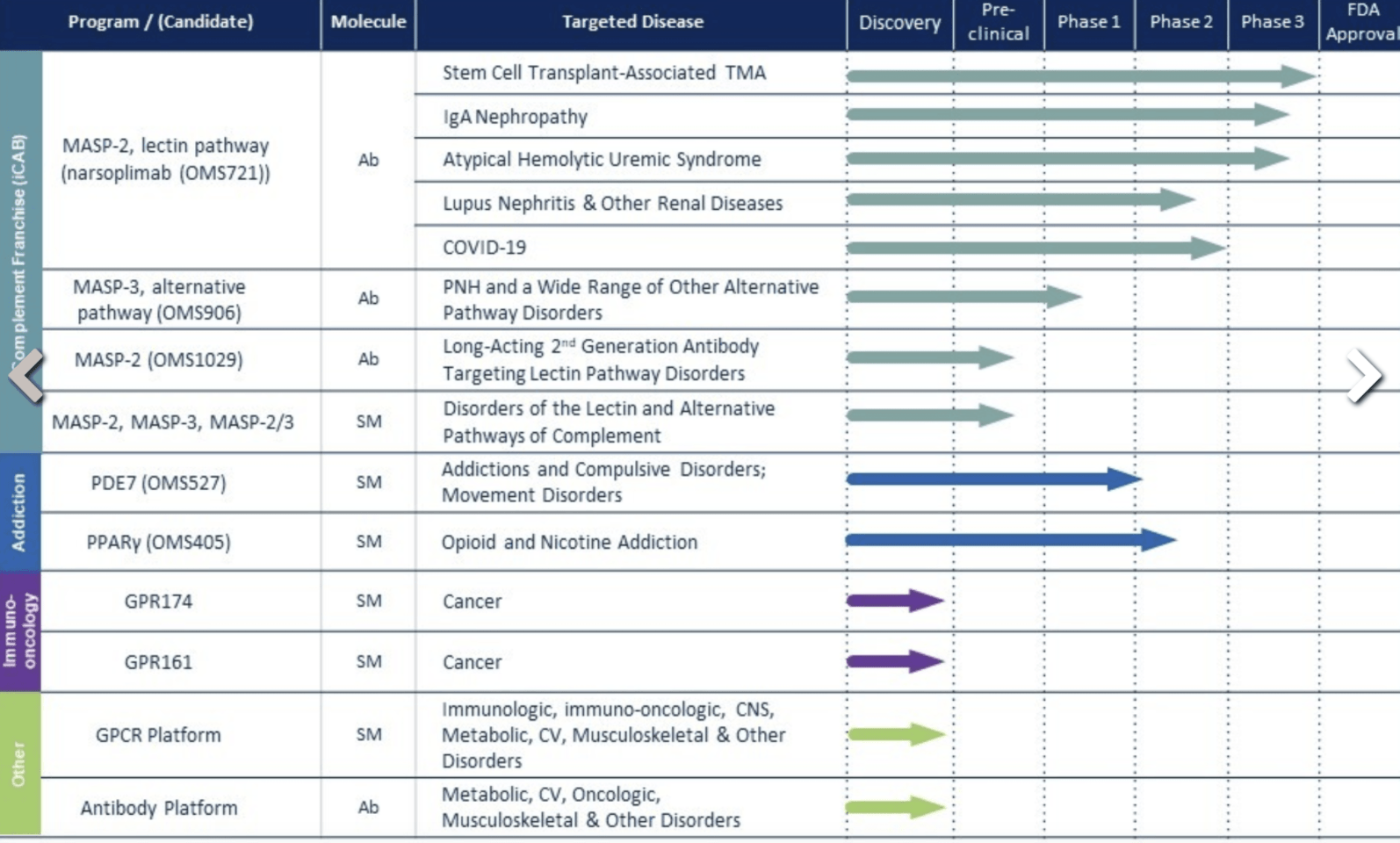Click the 'Phase 3' stage header
This screenshot has height=843, width=1400.
tap(1273, 22)
